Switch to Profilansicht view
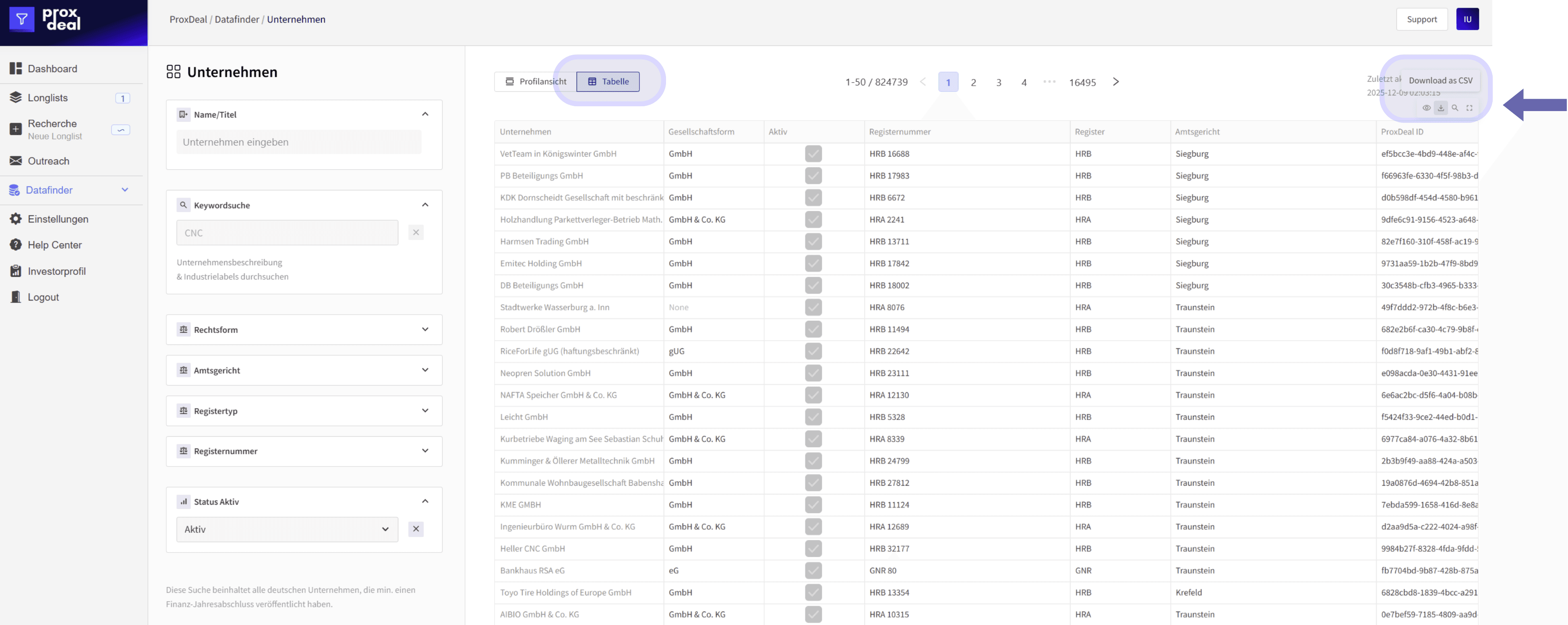 coord(535,82)
